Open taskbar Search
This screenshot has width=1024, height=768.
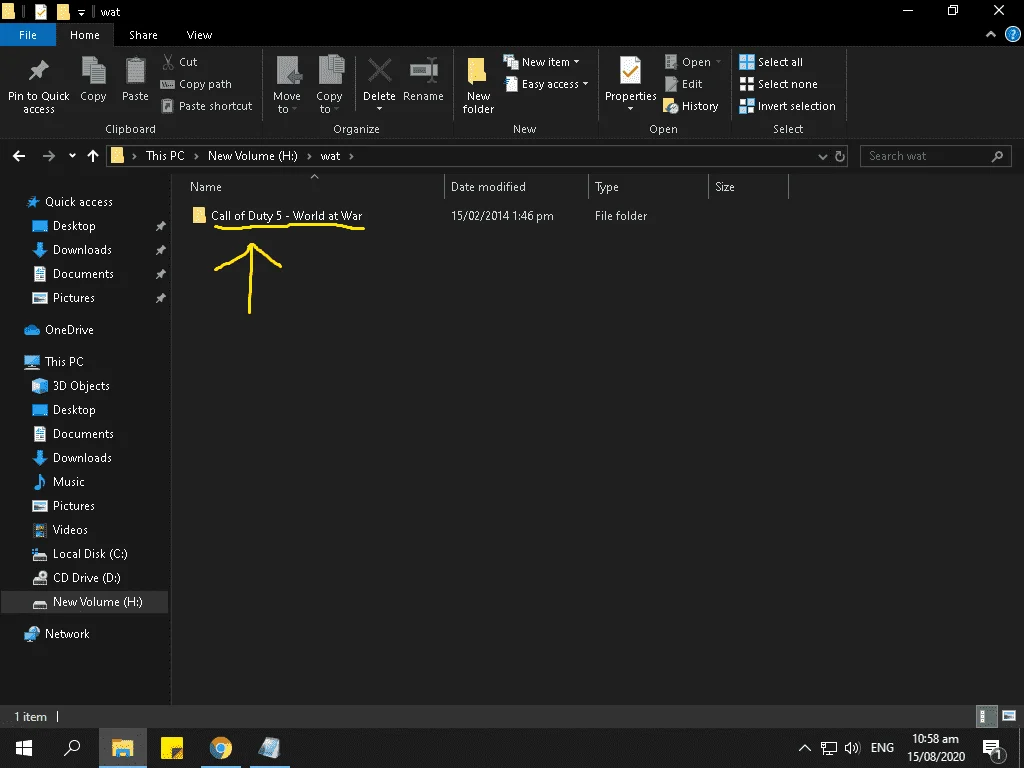click(x=72, y=748)
